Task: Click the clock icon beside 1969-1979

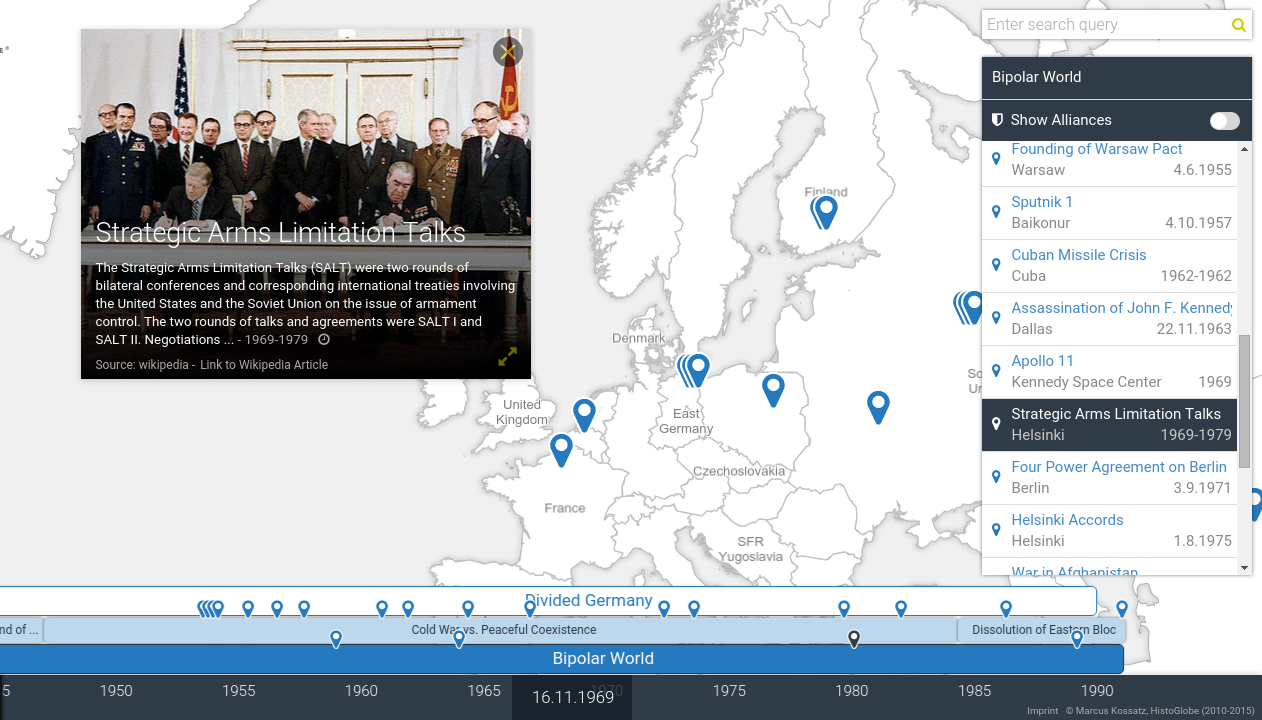Action: (x=324, y=340)
